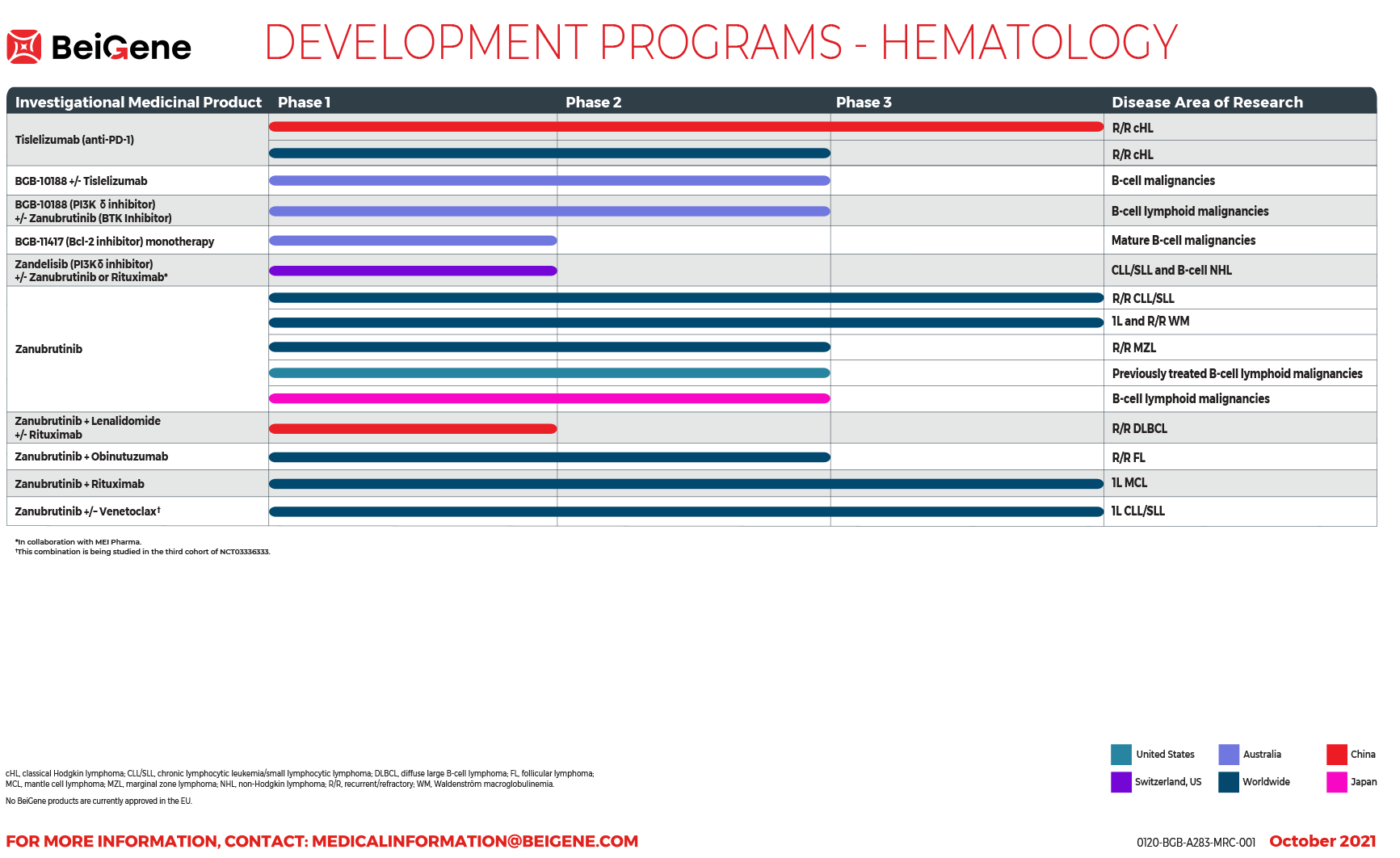The height and width of the screenshot is (858, 1400).
Task: Click the MEI Pharma collaboration footnote
Action: pyautogui.click(x=78, y=542)
